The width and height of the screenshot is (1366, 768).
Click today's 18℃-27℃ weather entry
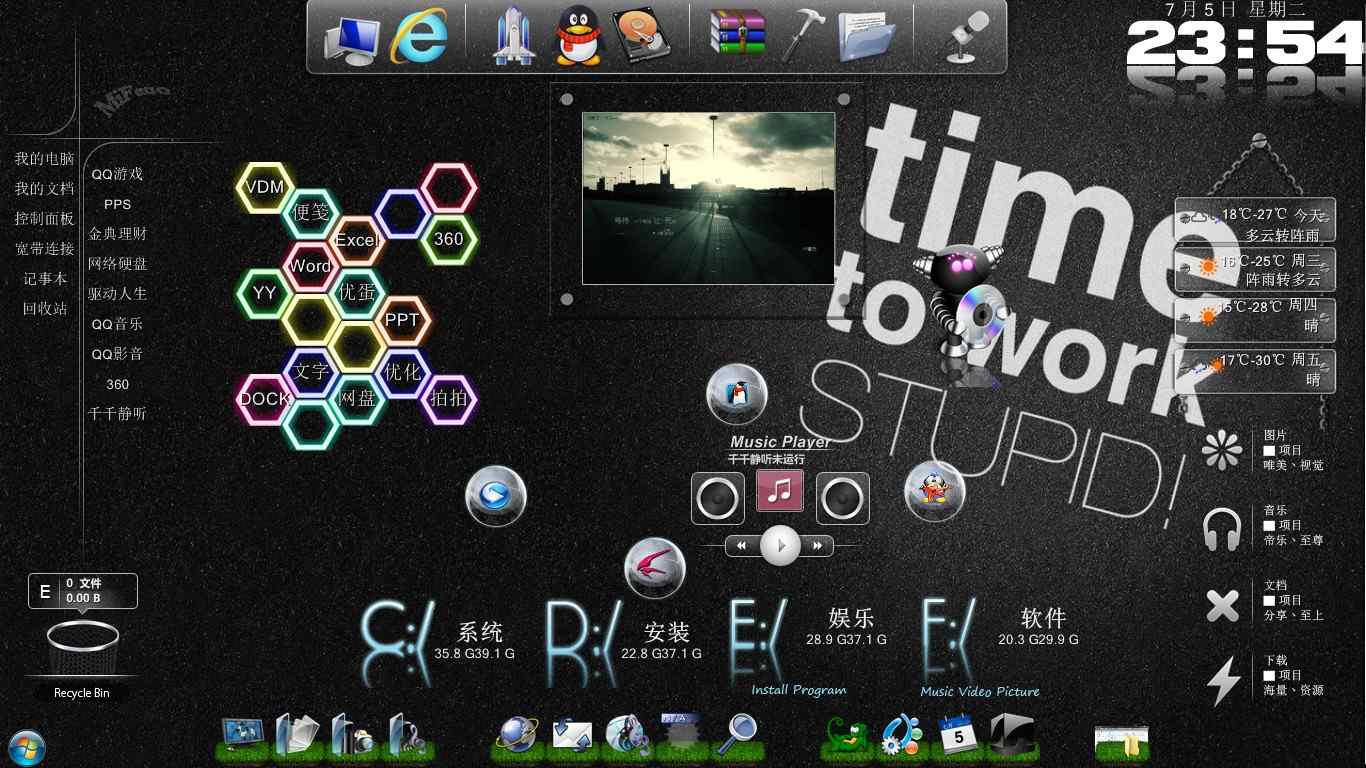point(1255,220)
